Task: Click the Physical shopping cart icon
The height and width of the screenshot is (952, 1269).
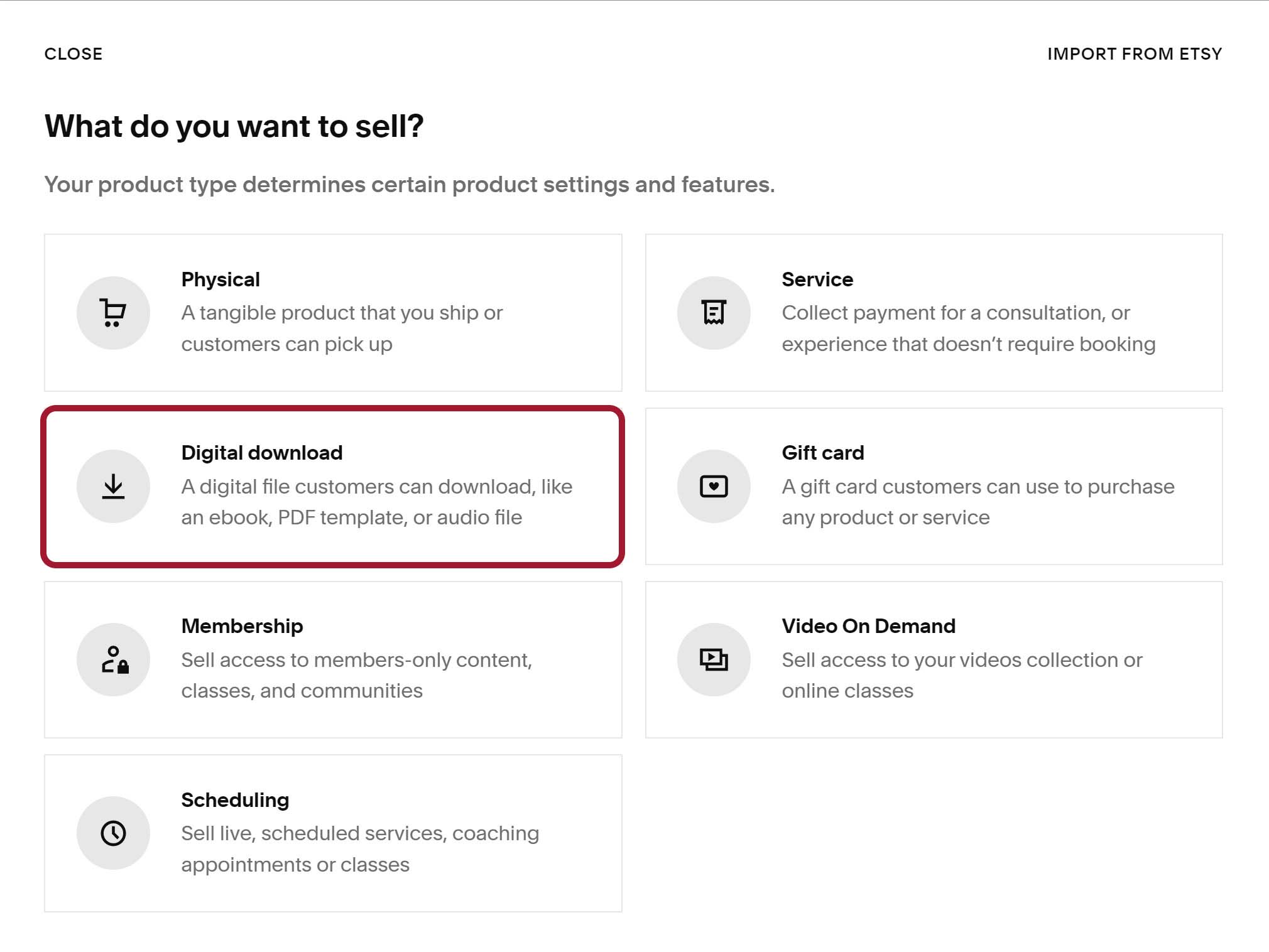Action: click(113, 313)
